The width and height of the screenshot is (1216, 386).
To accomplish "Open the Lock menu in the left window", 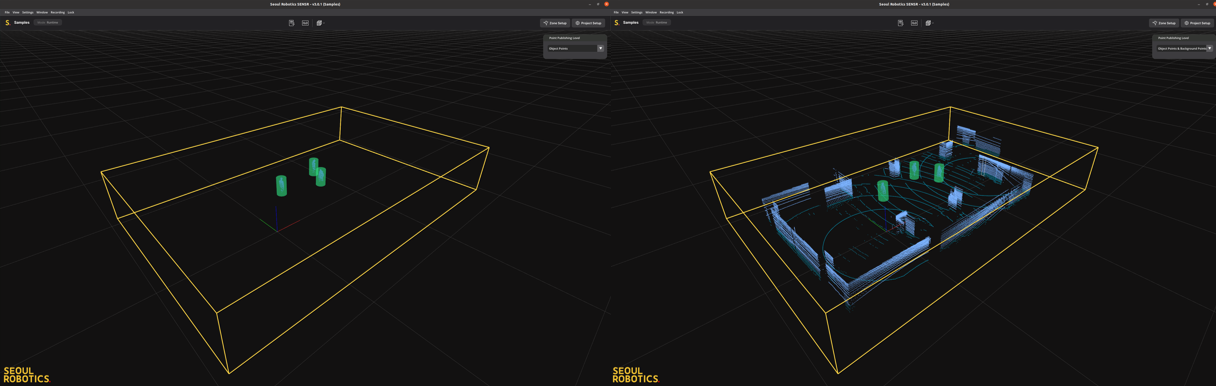I will point(71,12).
